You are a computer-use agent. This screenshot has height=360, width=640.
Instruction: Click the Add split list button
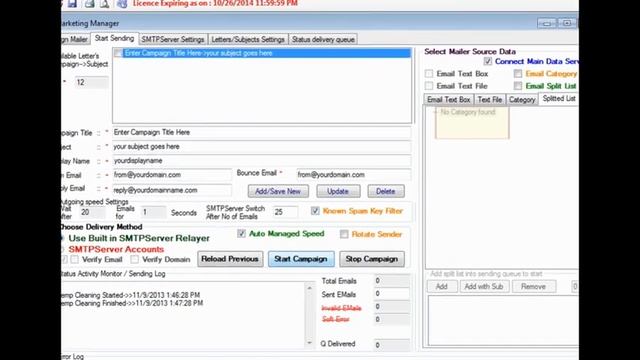coord(442,287)
